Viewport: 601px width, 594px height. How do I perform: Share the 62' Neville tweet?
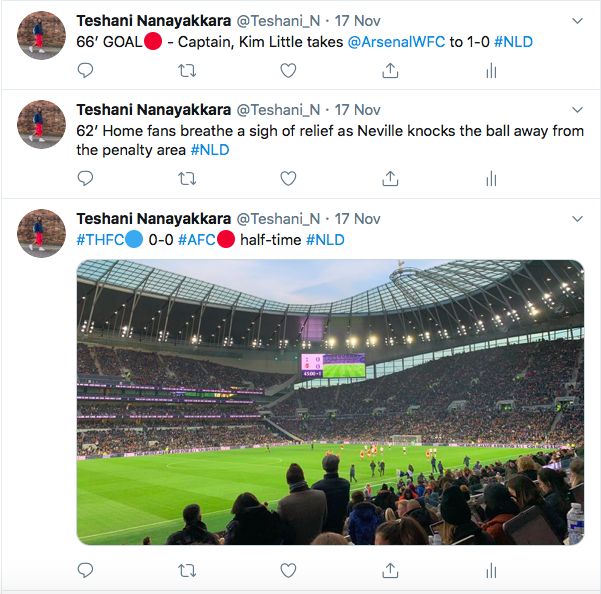click(x=390, y=178)
